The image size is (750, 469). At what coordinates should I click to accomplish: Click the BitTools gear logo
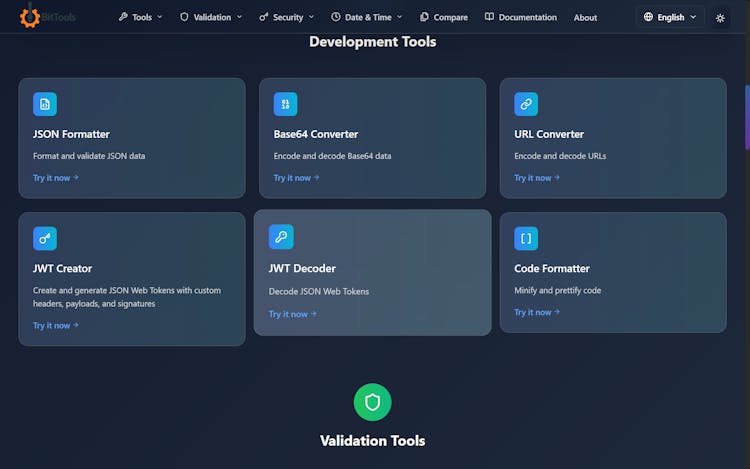click(30, 17)
